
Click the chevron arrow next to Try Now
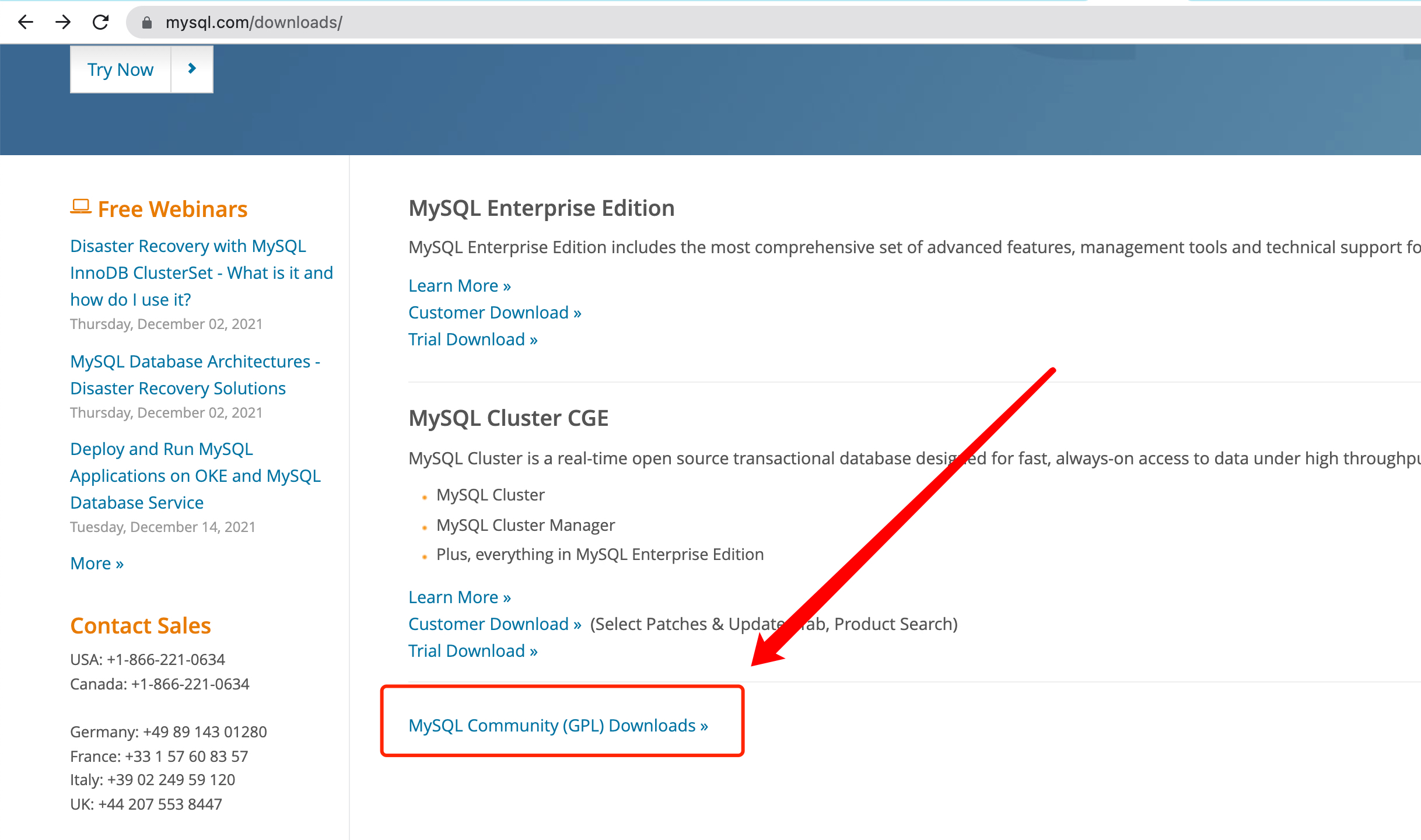pyautogui.click(x=192, y=68)
